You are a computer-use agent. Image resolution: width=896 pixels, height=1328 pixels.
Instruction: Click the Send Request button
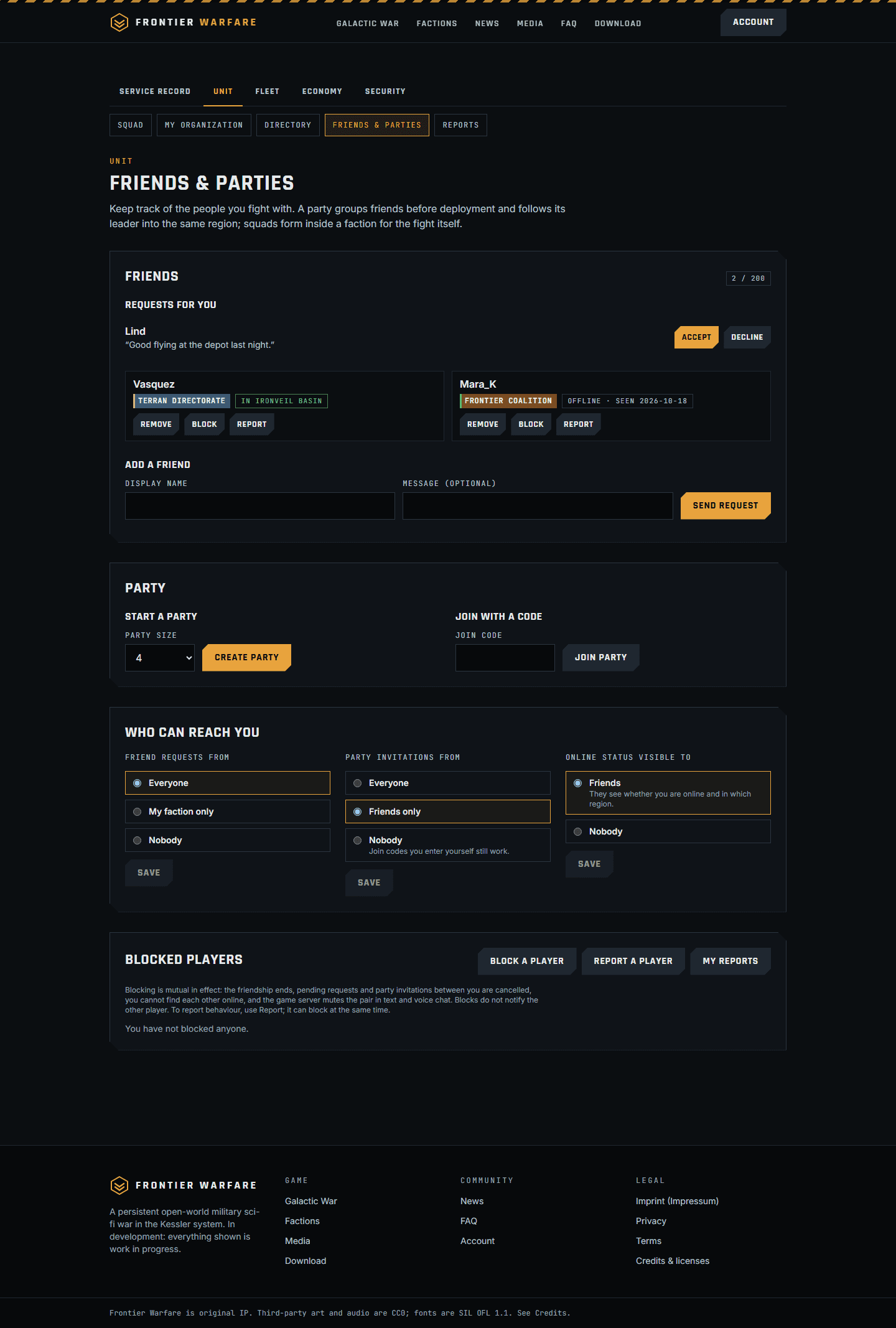tap(726, 506)
